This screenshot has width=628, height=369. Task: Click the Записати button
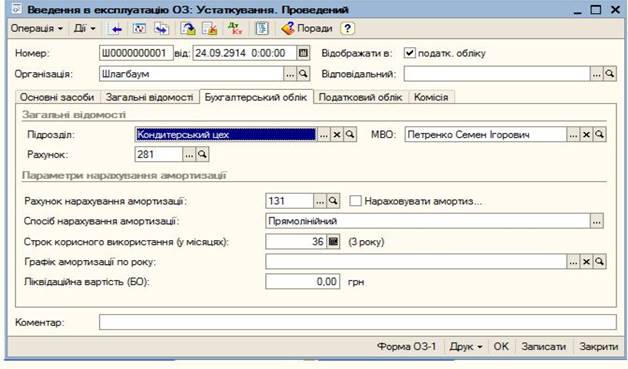pyautogui.click(x=543, y=347)
